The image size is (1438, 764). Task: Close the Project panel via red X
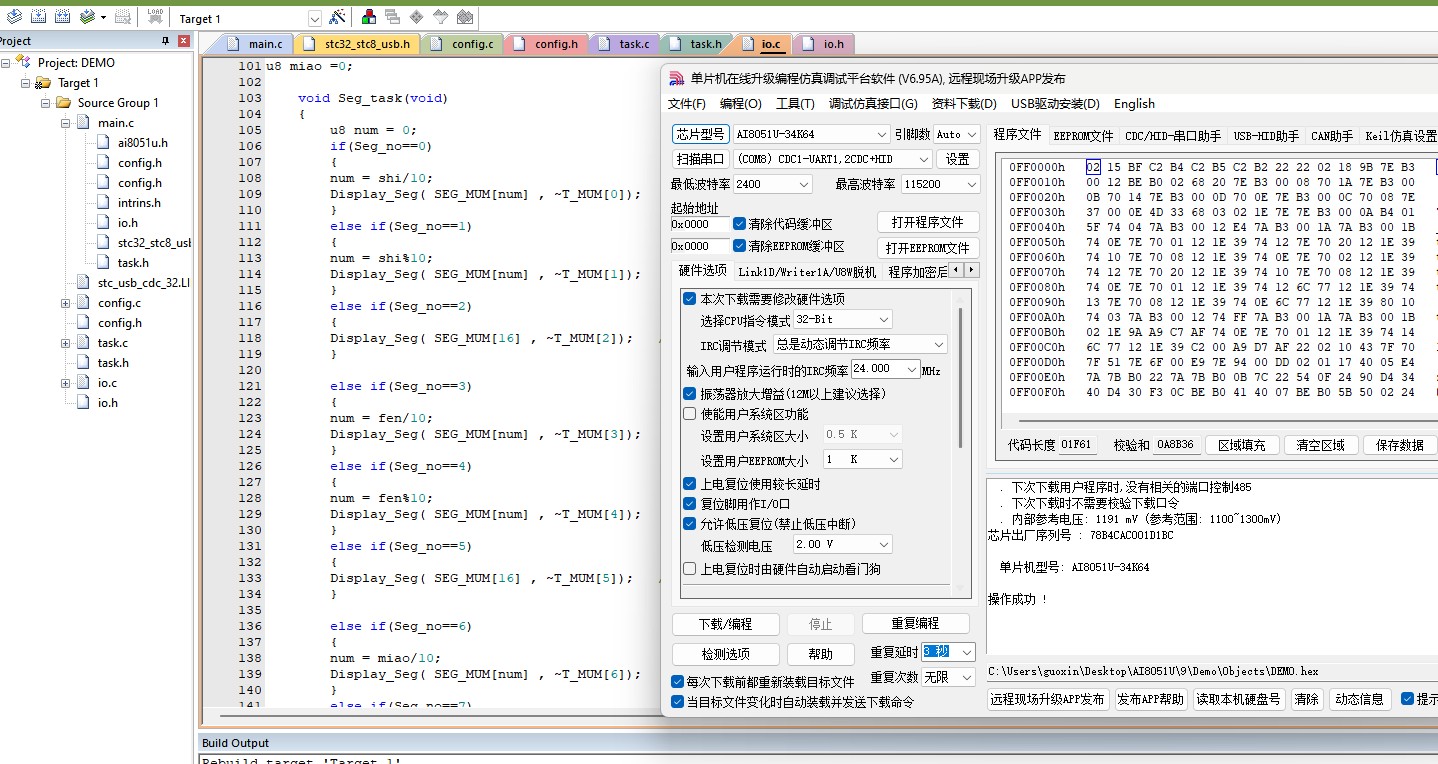tap(184, 41)
